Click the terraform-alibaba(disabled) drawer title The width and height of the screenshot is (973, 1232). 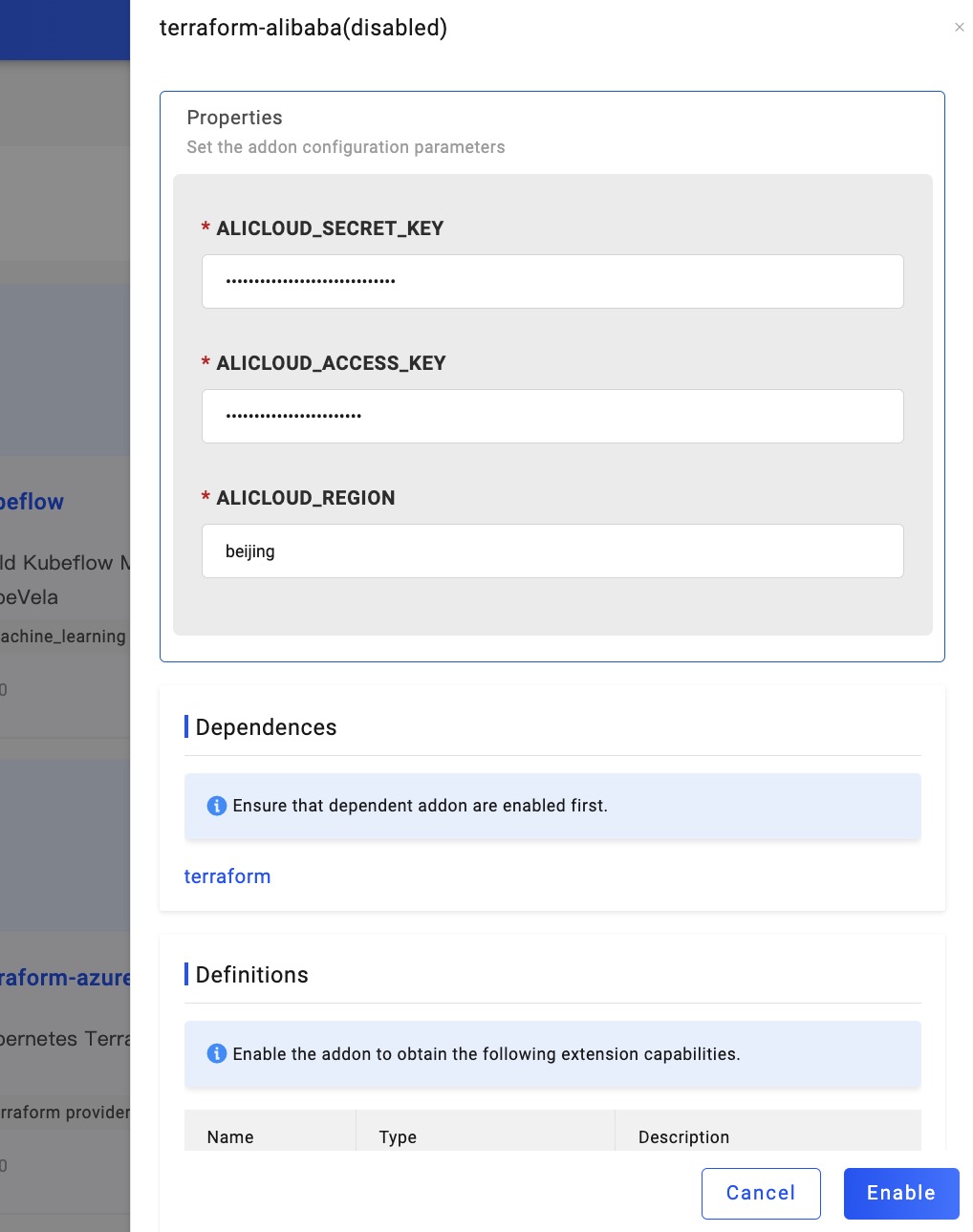[x=303, y=28]
